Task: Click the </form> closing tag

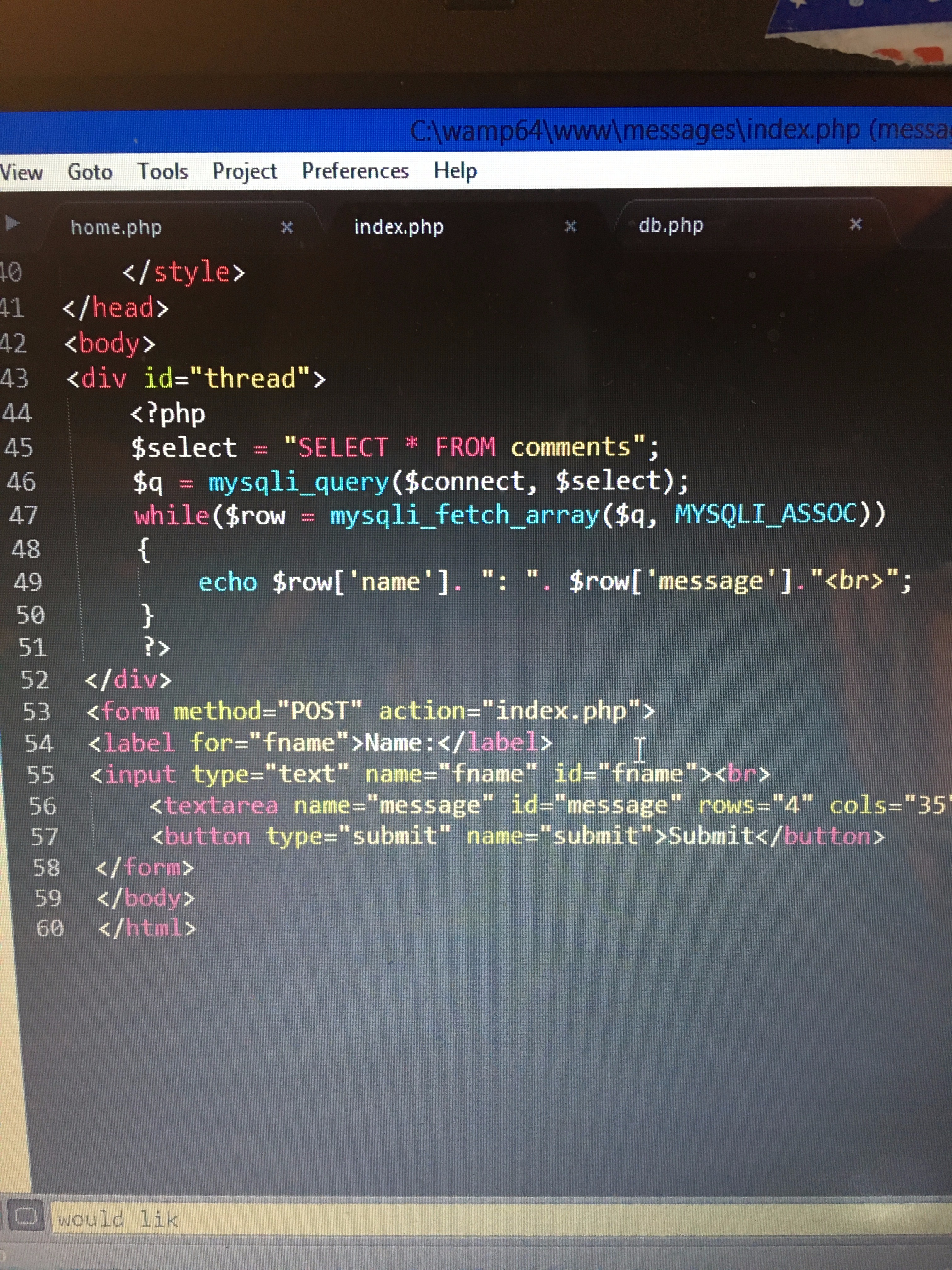Action: point(144,867)
